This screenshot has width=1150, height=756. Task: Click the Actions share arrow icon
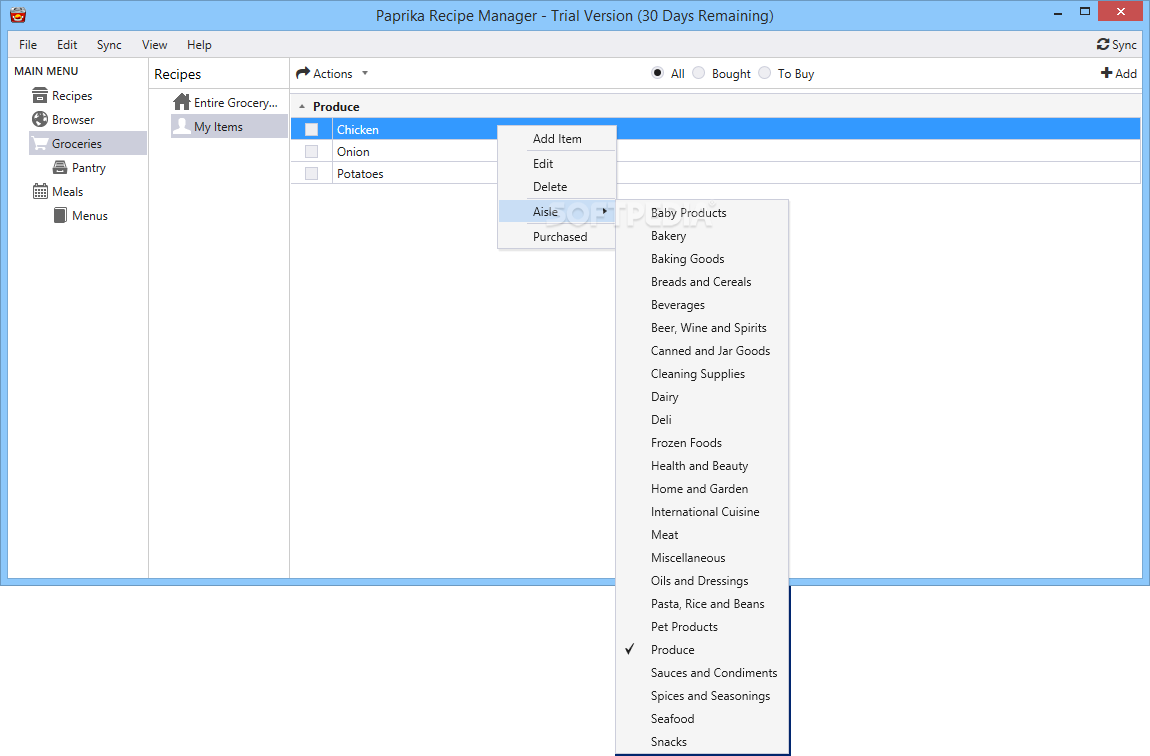click(x=303, y=73)
